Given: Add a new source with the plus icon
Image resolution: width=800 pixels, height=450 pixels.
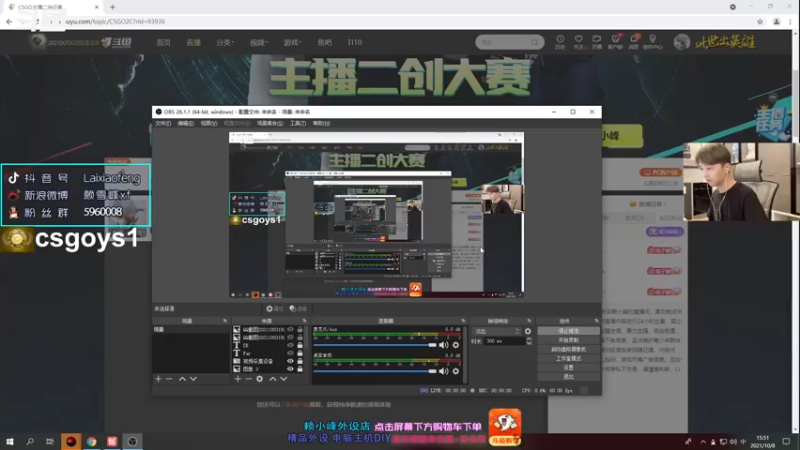Looking at the screenshot, I should [x=237, y=379].
